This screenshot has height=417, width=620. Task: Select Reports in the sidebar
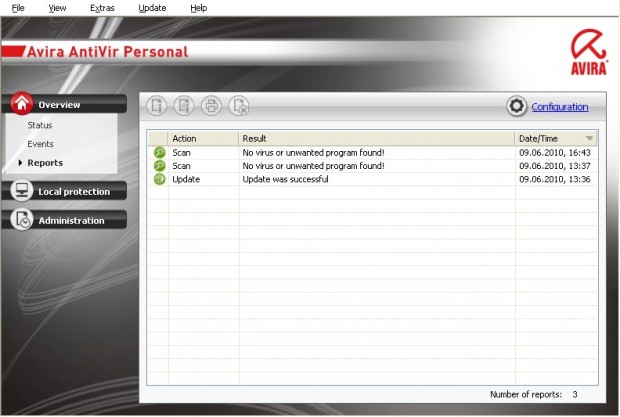pos(45,162)
